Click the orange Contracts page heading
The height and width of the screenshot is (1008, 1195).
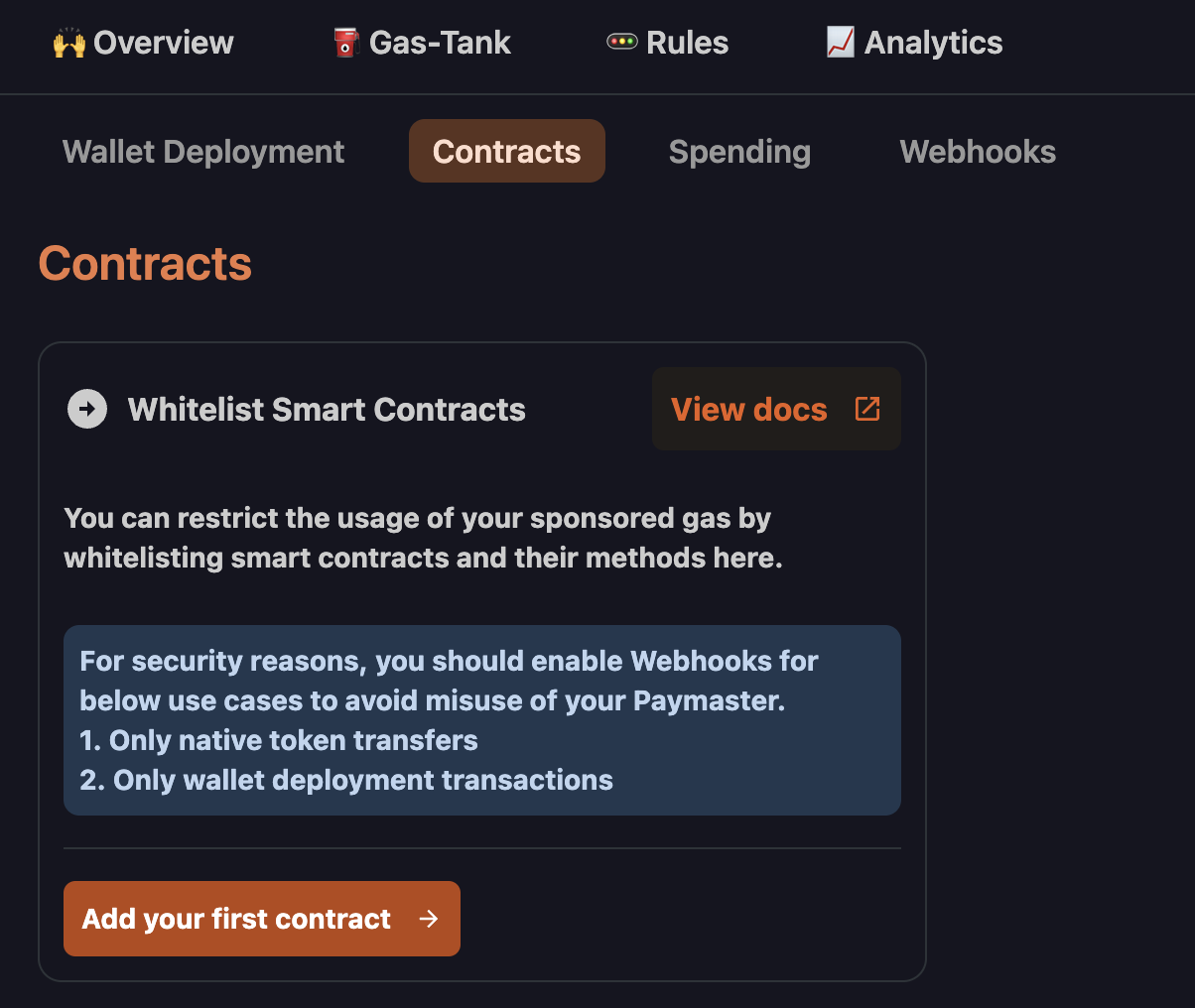(x=145, y=264)
